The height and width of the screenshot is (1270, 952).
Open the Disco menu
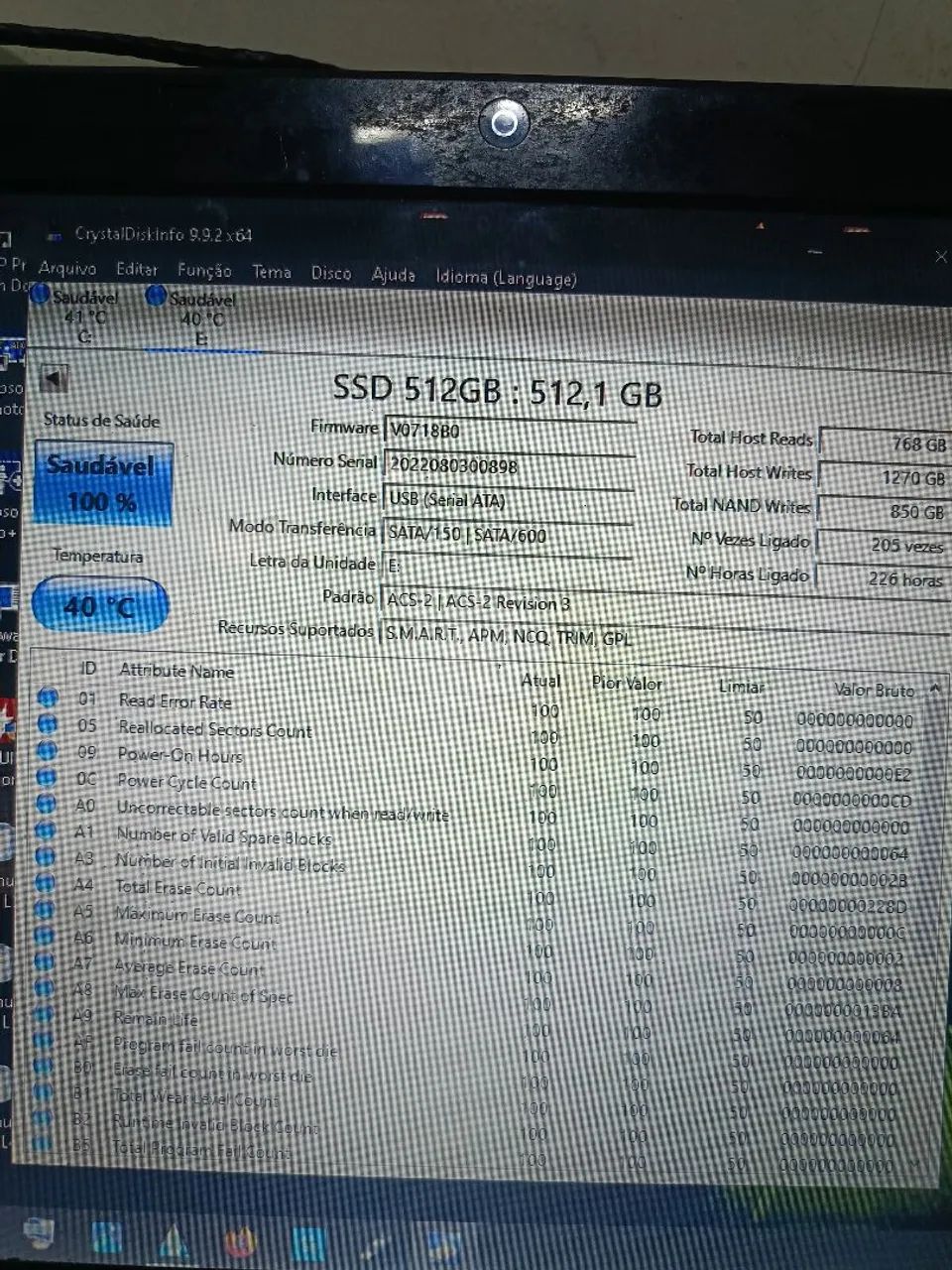[331, 273]
